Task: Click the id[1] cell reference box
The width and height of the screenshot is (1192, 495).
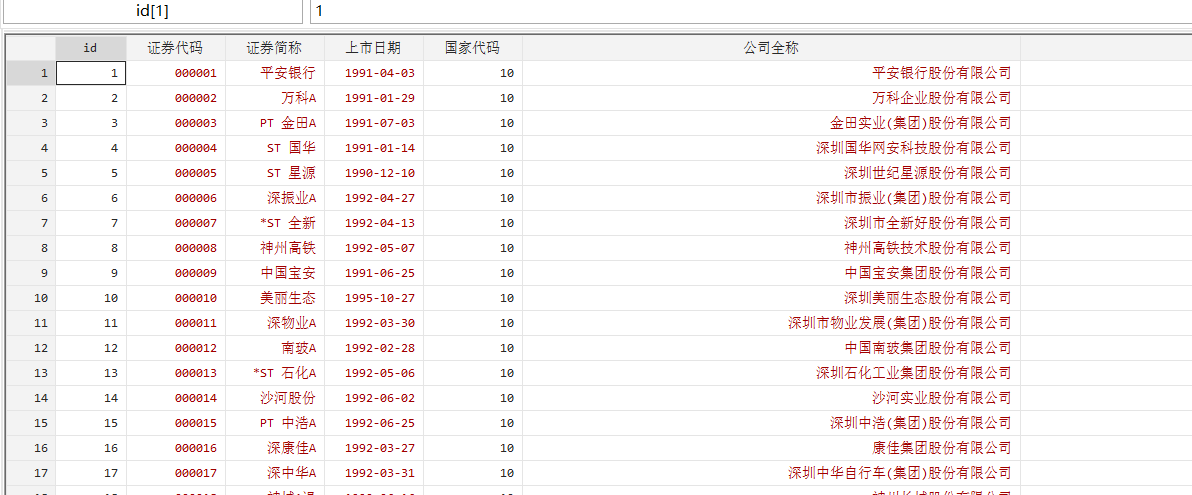Action: [x=153, y=11]
